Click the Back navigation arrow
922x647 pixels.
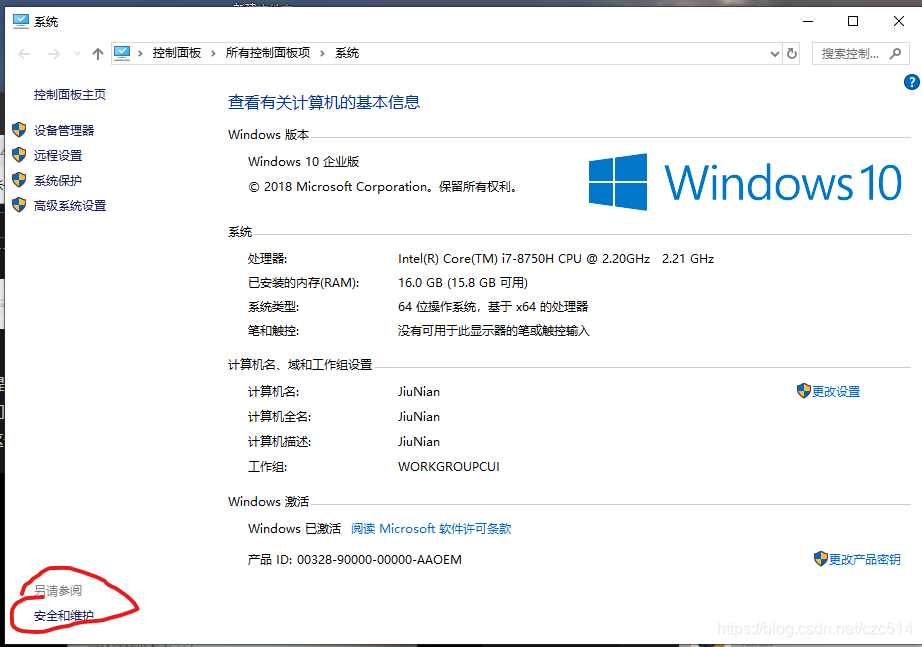[24, 54]
